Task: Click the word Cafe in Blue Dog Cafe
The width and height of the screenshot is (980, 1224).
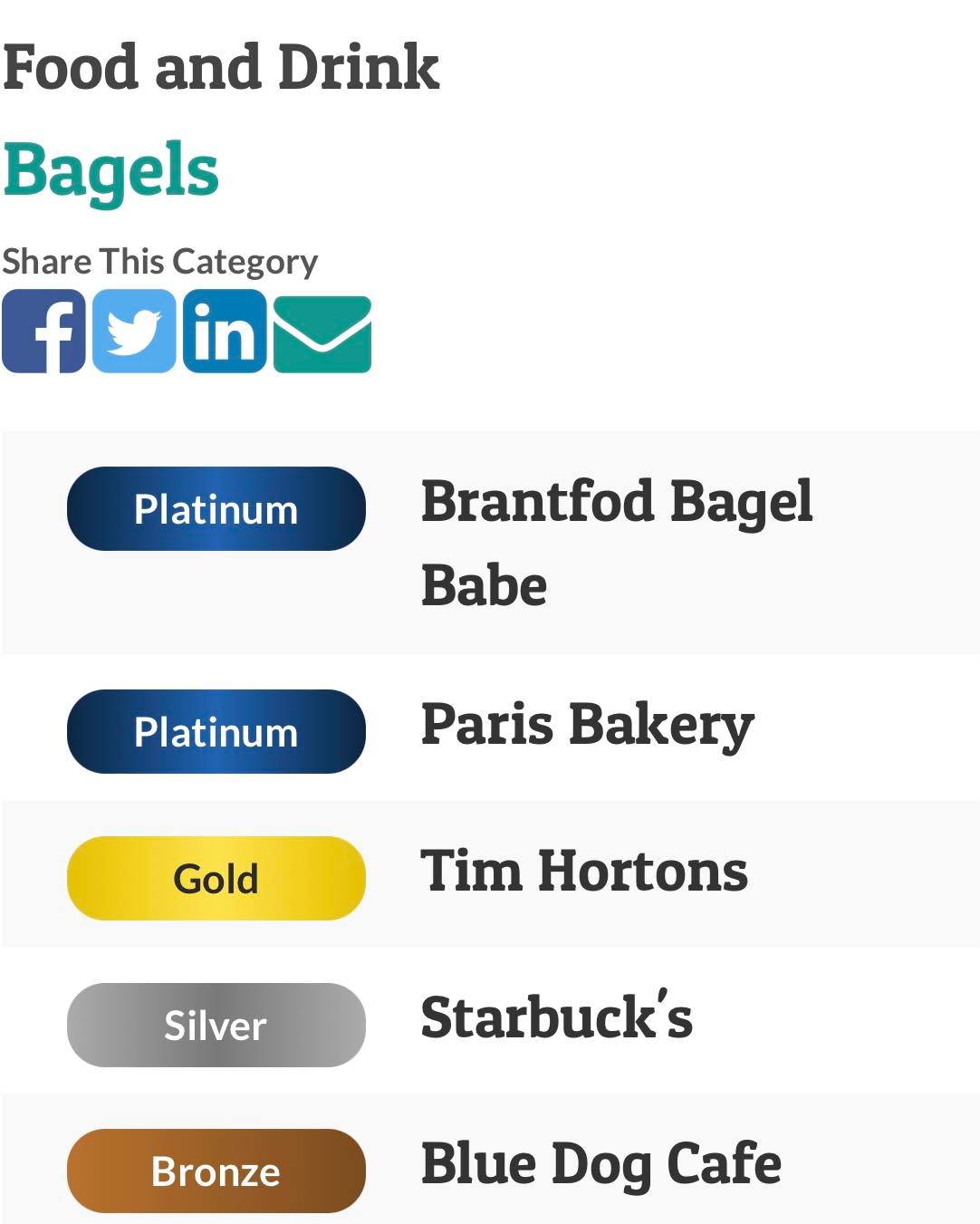Action: pyautogui.click(x=724, y=1165)
